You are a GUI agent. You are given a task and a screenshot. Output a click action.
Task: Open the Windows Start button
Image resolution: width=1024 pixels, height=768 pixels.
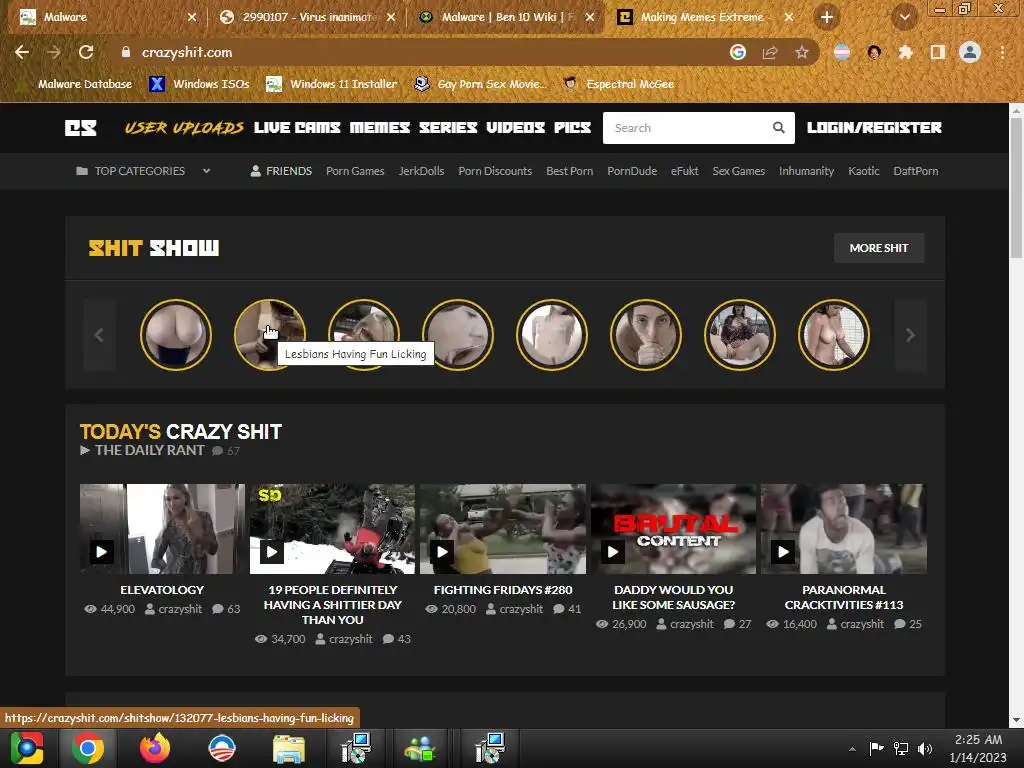27,748
